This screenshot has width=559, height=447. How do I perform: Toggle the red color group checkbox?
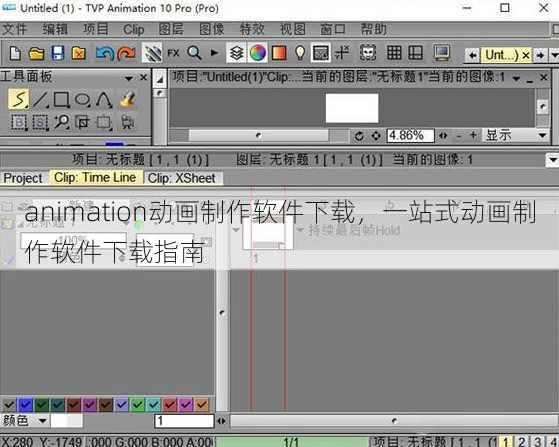[x=170, y=405]
